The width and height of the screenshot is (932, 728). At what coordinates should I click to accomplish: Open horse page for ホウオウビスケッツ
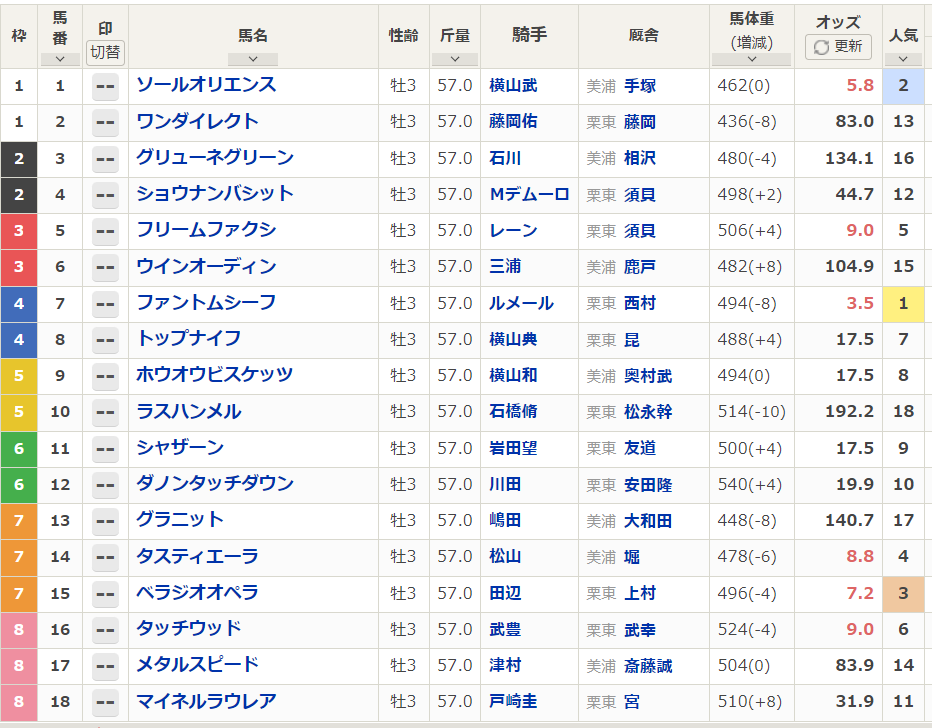click(x=215, y=375)
